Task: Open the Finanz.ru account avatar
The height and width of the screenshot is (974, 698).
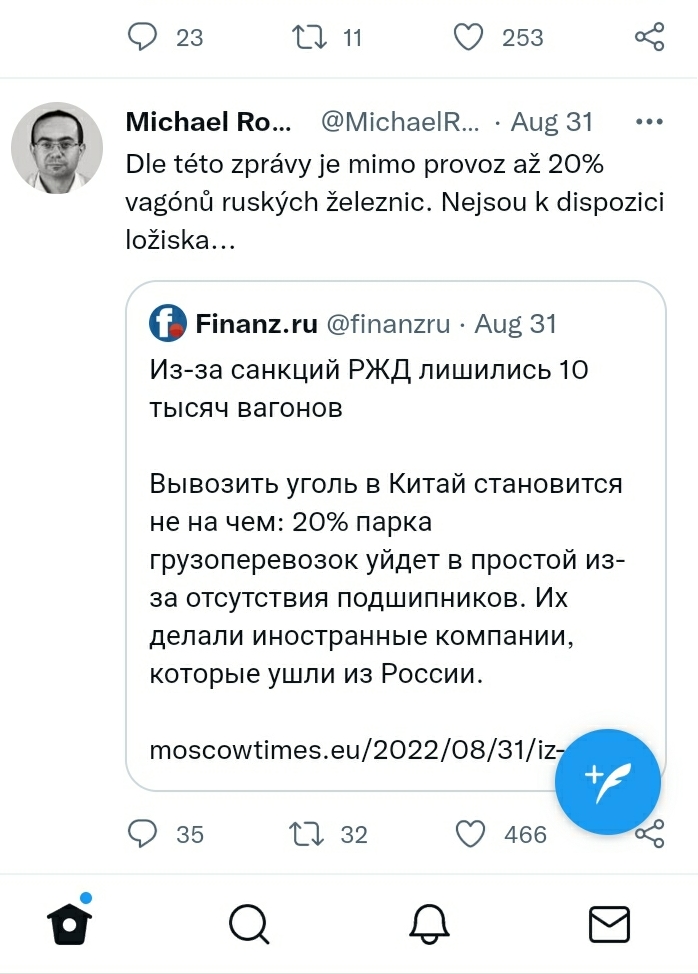Action: tap(168, 323)
